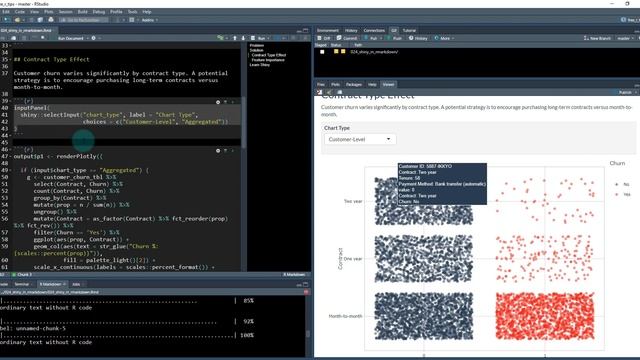Switch to the Environment tab
Screen dimensions: 640x360
click(328, 30)
